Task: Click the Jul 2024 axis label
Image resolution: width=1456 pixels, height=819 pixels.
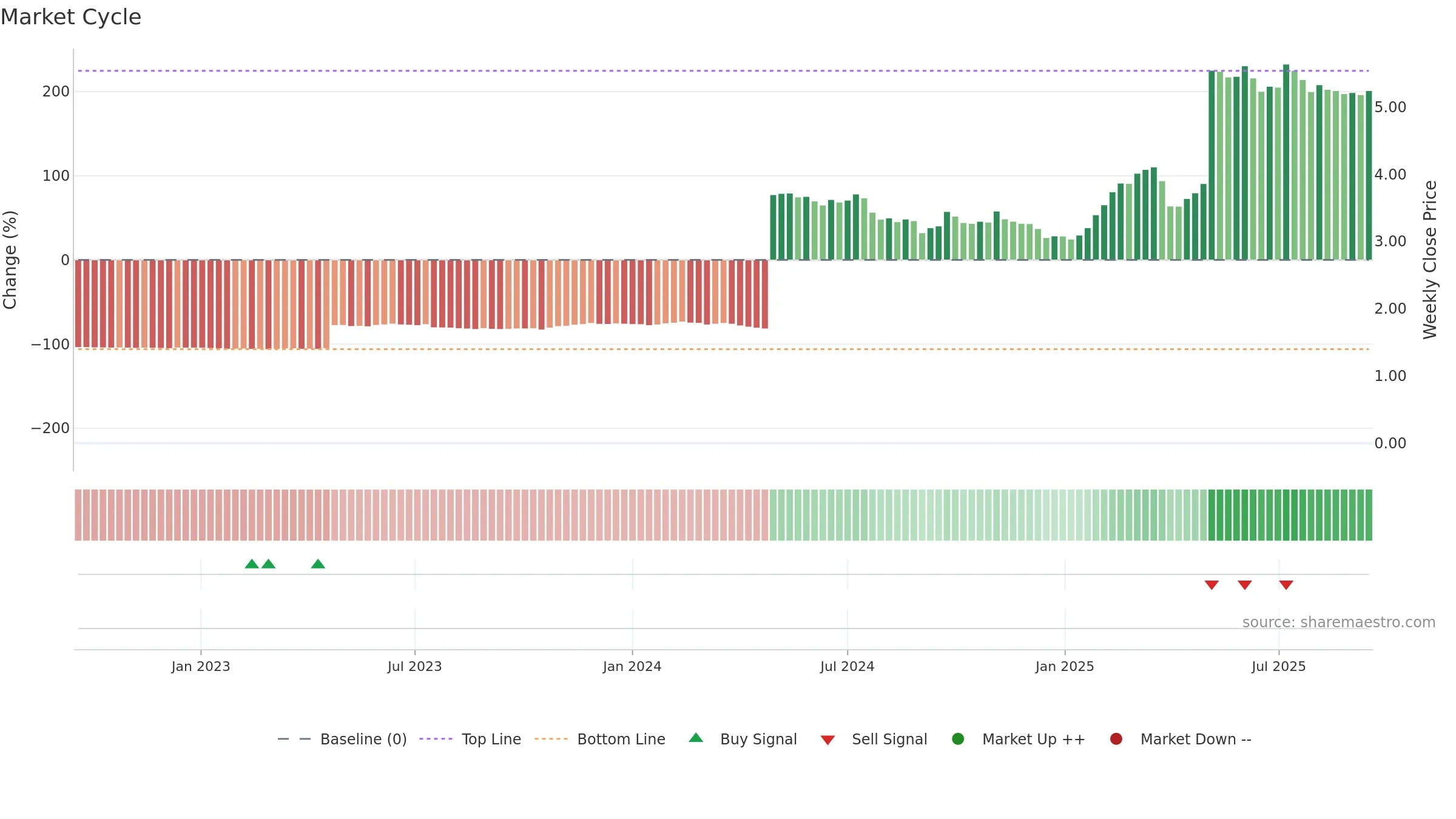Action: 848,666
